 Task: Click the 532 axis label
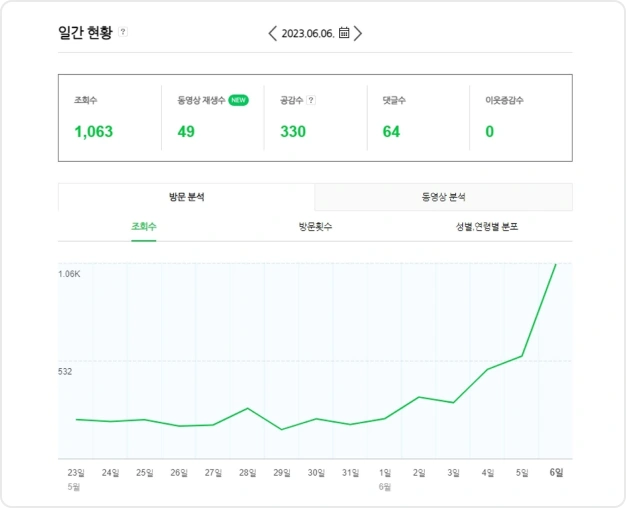point(65,372)
